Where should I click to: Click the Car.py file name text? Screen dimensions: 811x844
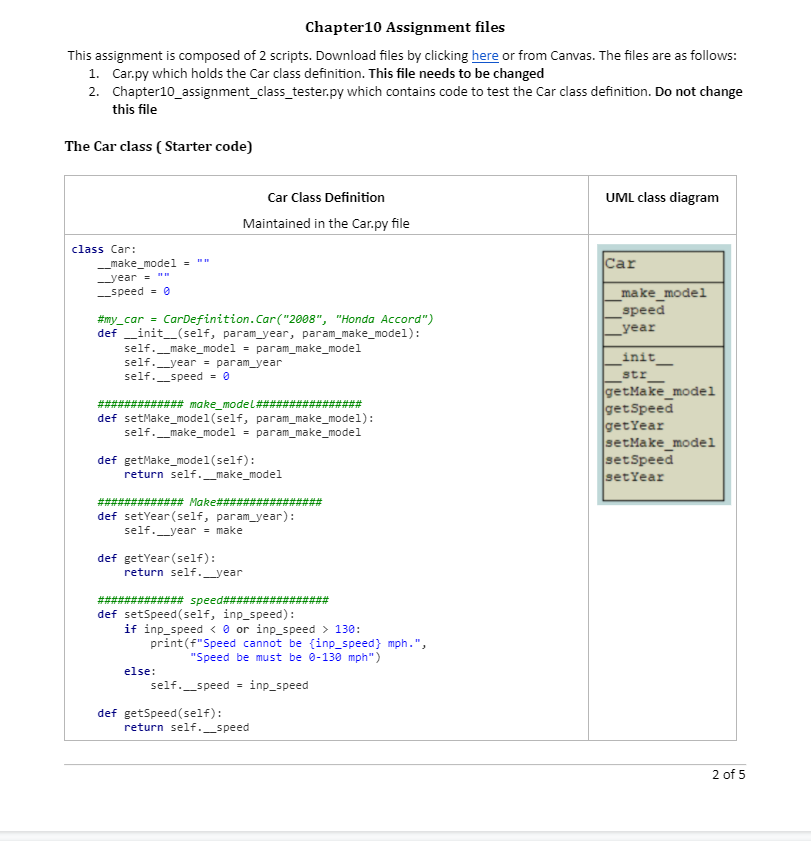[129, 72]
